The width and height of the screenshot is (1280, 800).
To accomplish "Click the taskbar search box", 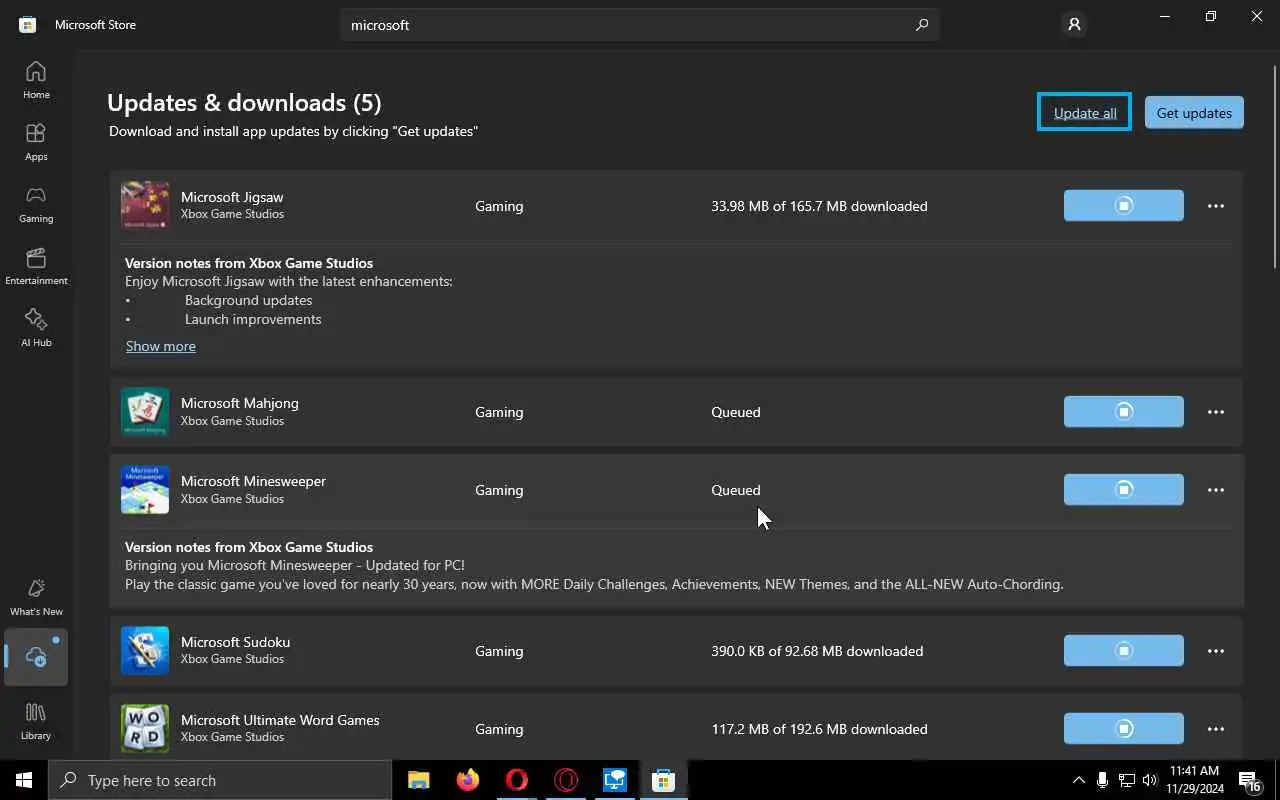I will 220,780.
